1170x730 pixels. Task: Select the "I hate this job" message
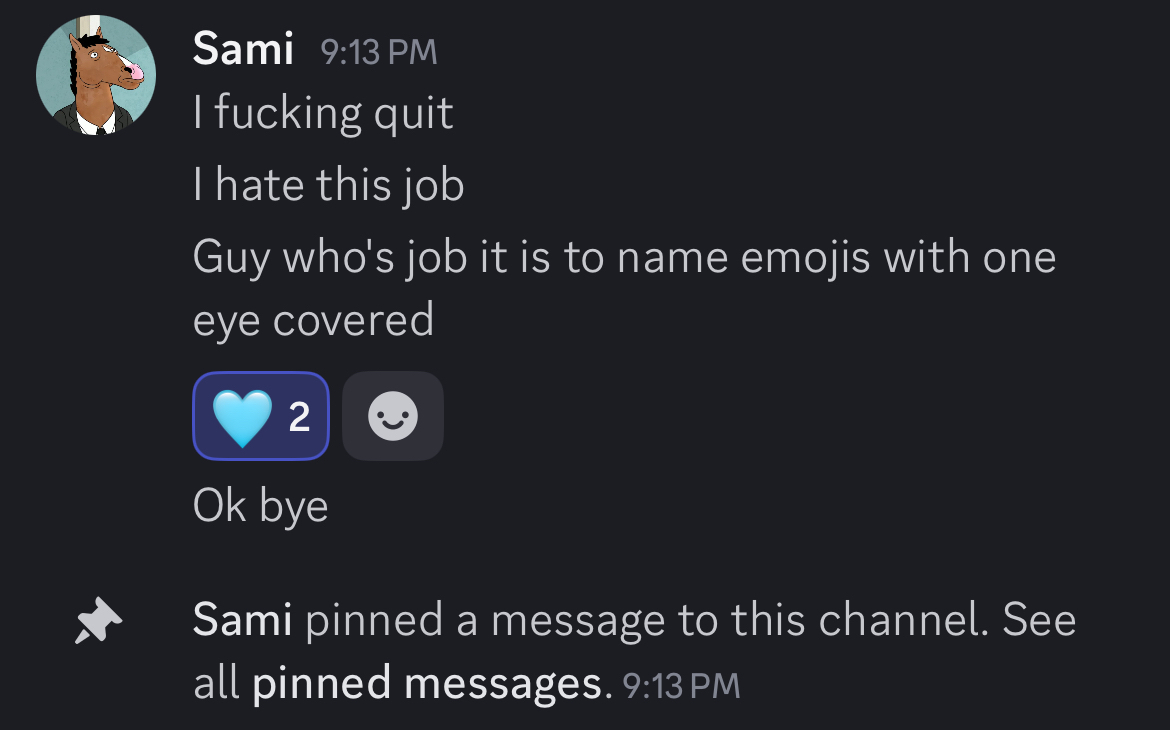tap(329, 185)
